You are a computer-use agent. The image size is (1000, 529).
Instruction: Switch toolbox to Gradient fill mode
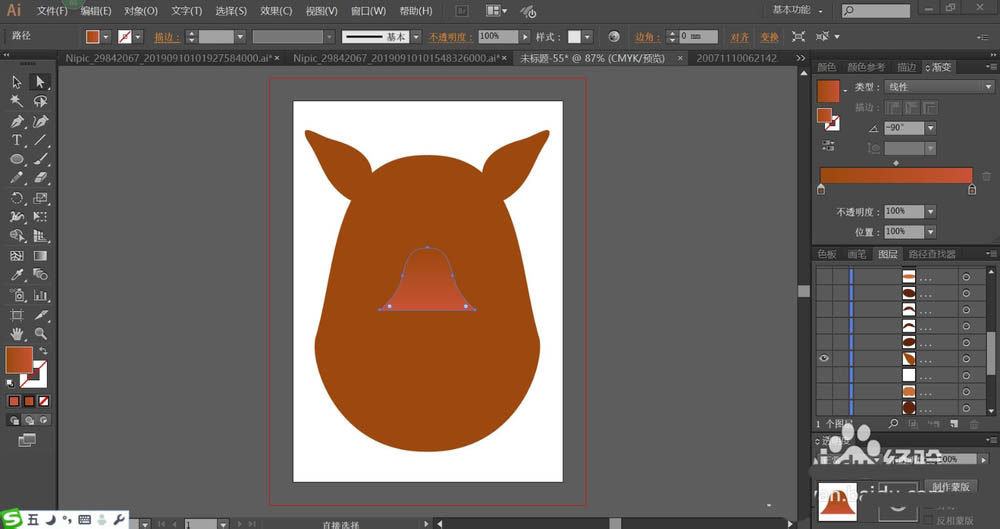pos(29,401)
